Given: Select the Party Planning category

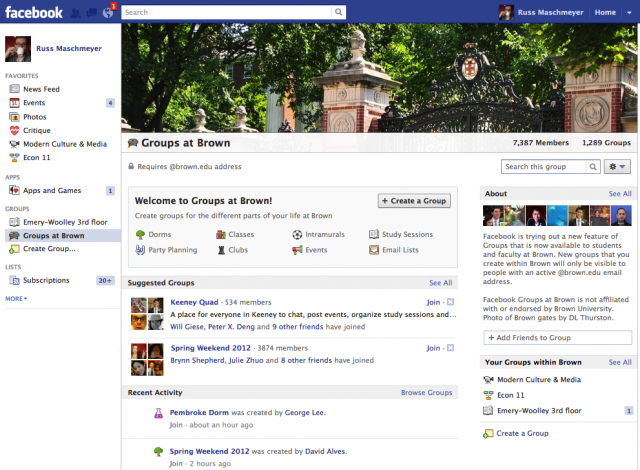Looking at the screenshot, I should (172, 250).
